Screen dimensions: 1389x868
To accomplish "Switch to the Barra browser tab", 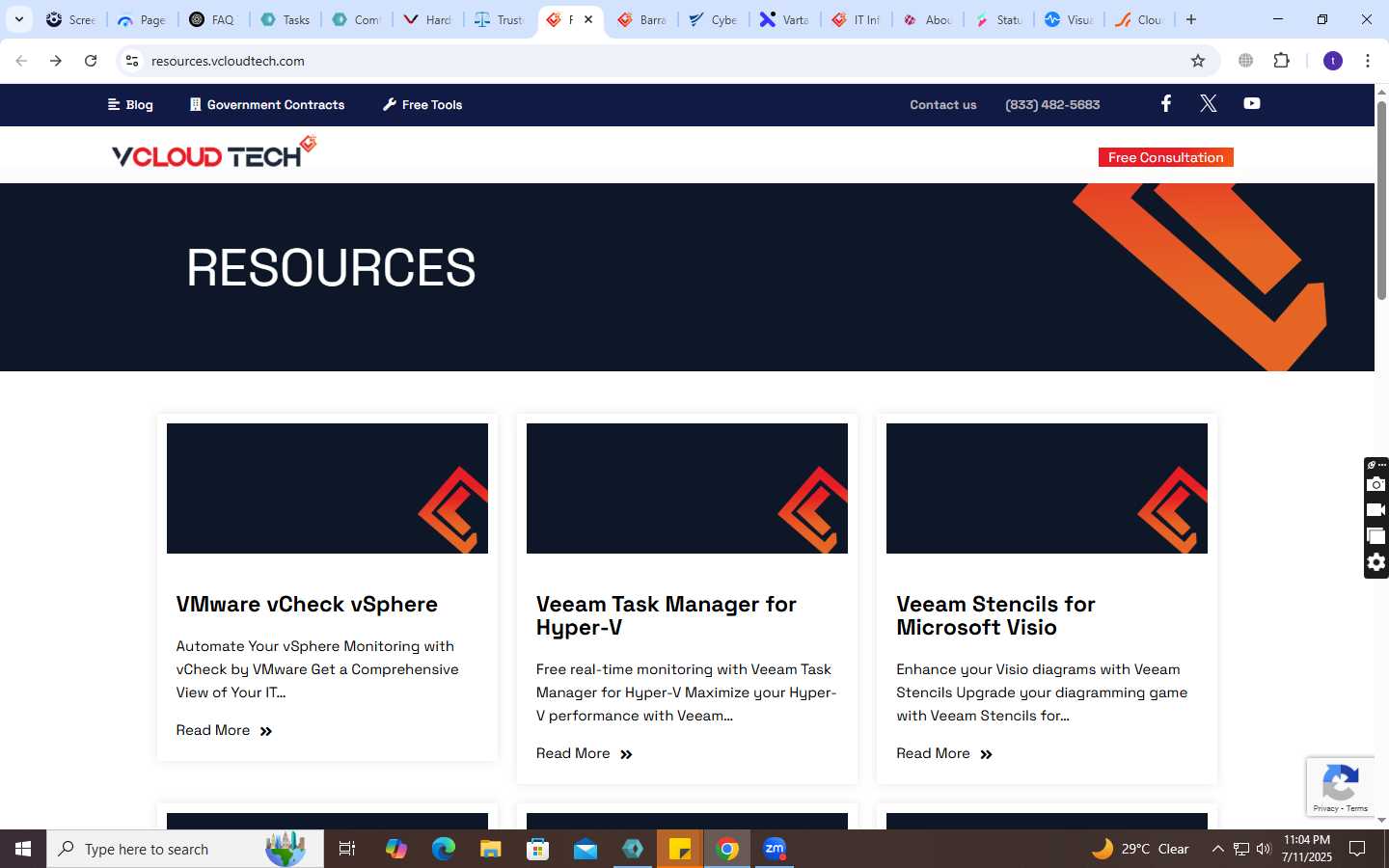I will click(642, 19).
